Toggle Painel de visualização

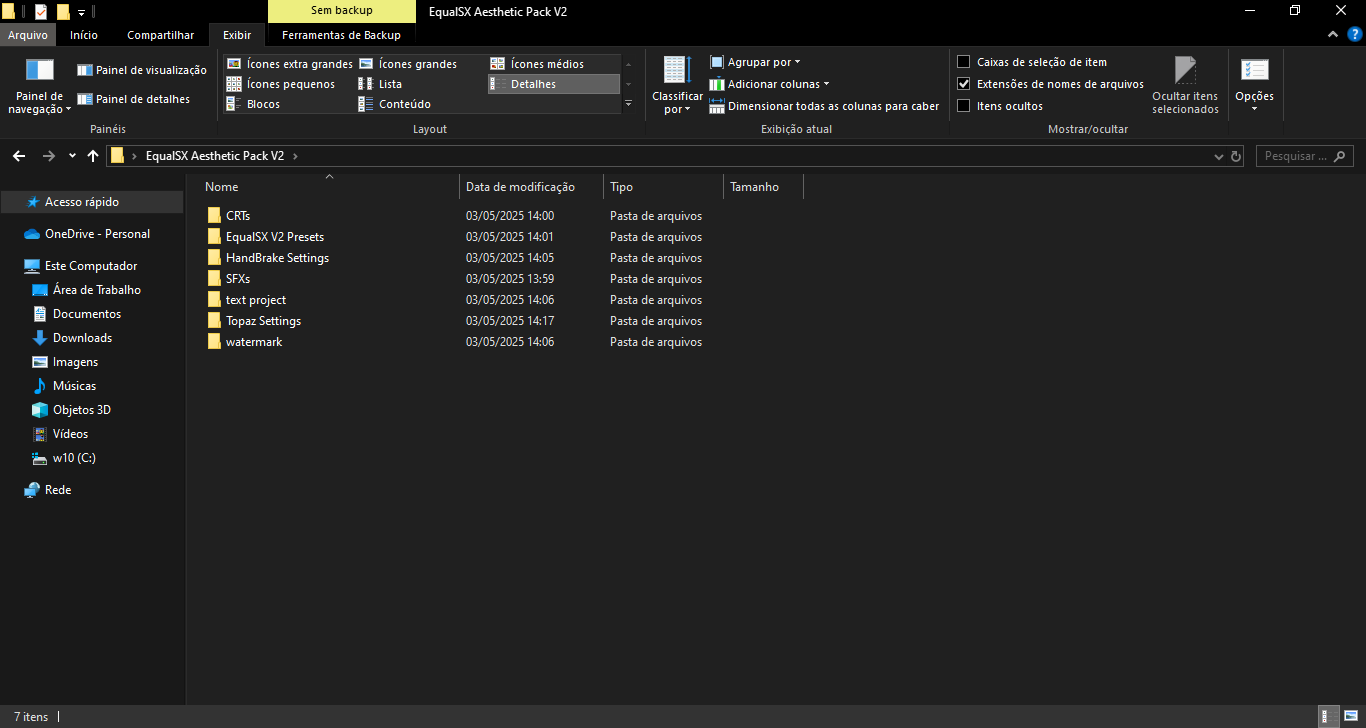coord(142,70)
